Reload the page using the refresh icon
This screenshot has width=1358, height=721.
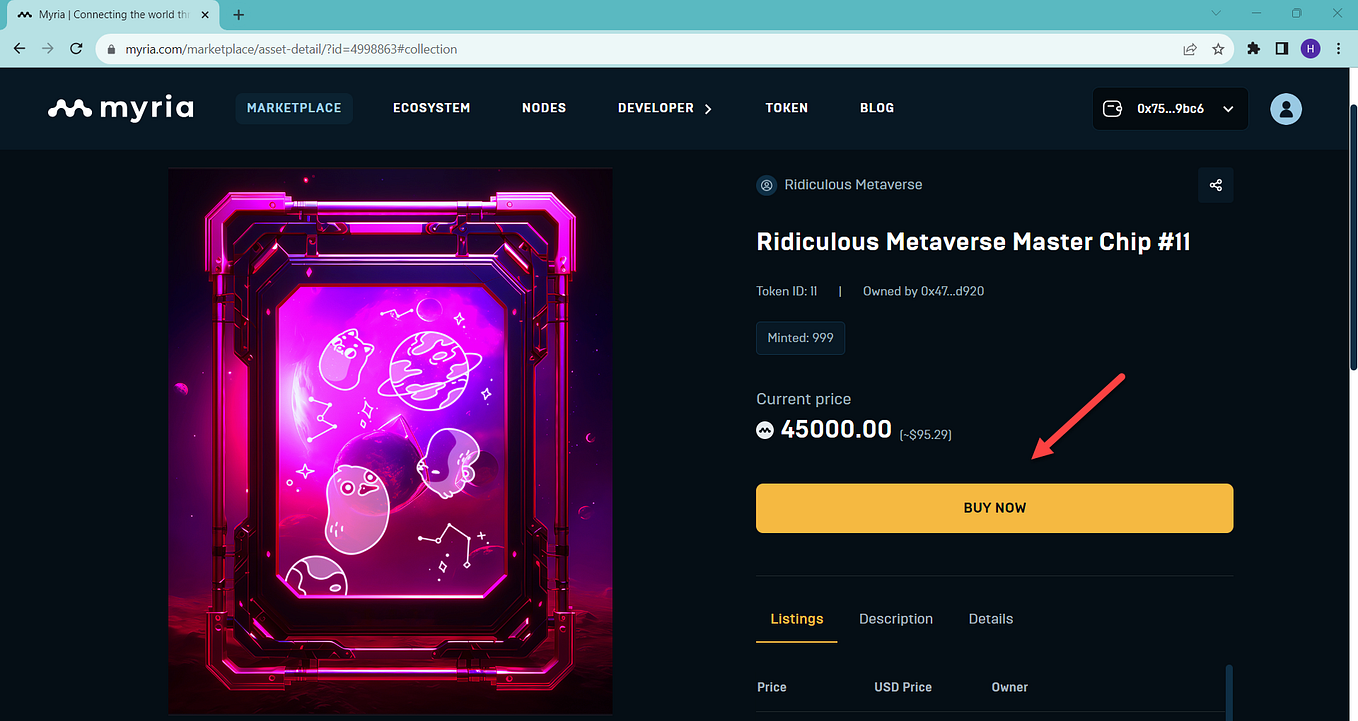[75, 48]
